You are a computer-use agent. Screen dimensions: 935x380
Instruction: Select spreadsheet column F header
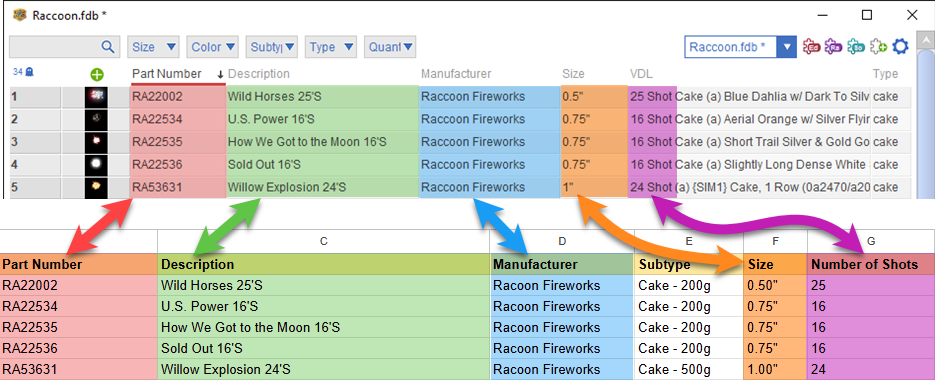coord(775,241)
